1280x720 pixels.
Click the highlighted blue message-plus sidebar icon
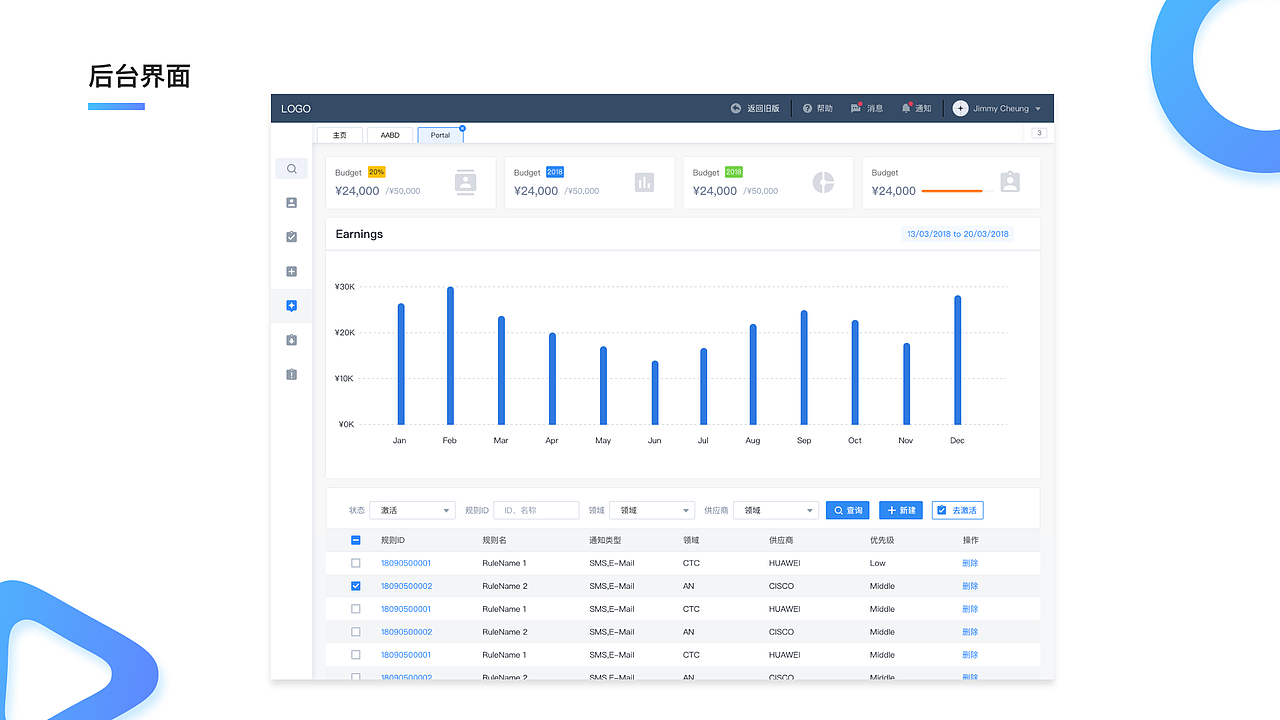[x=291, y=306]
